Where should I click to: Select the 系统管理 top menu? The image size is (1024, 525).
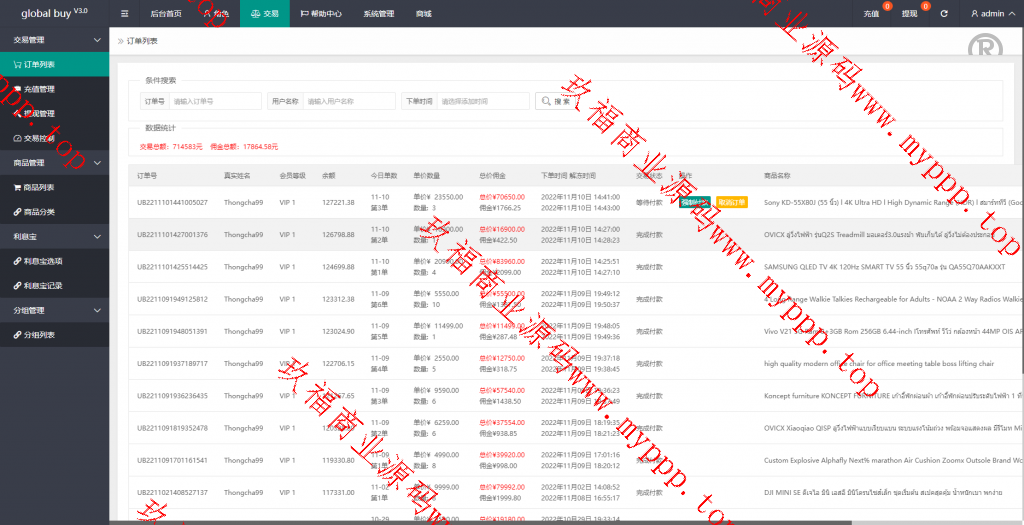(x=378, y=14)
